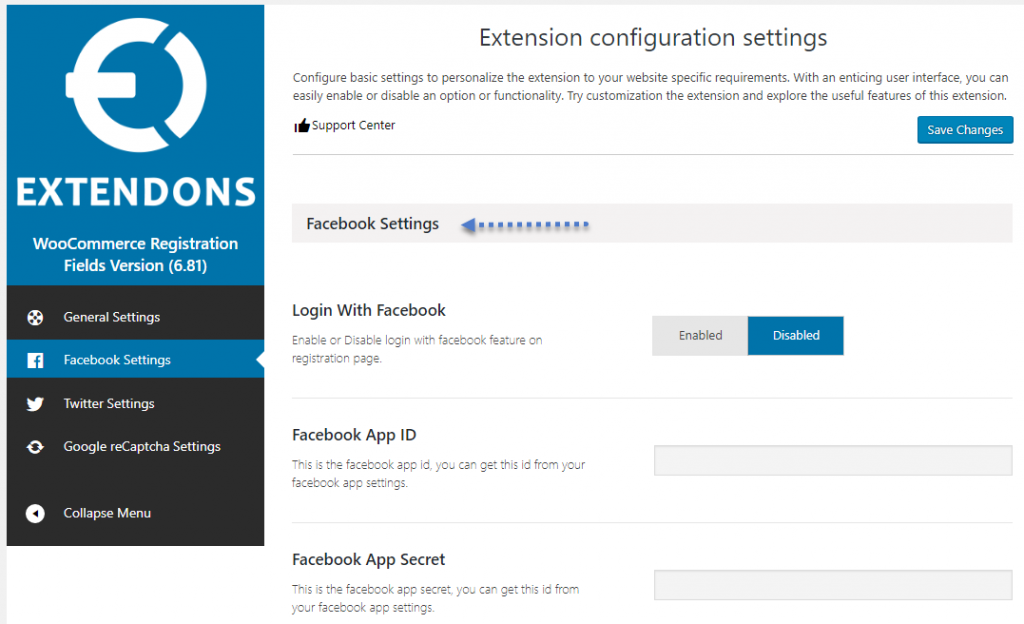Click the 'Configure basic settings' intro paragraph
The image size is (1024, 624).
tap(650, 87)
